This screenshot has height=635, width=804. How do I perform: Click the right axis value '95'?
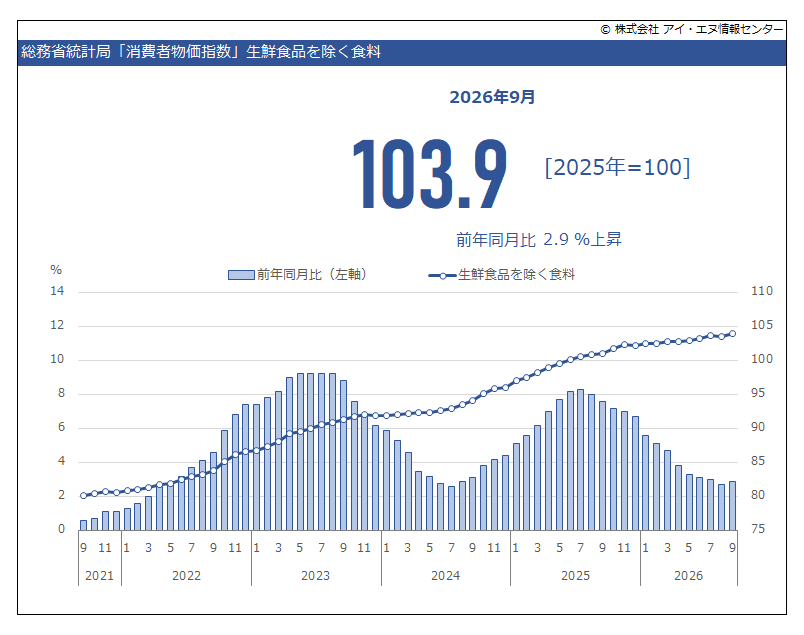click(758, 393)
